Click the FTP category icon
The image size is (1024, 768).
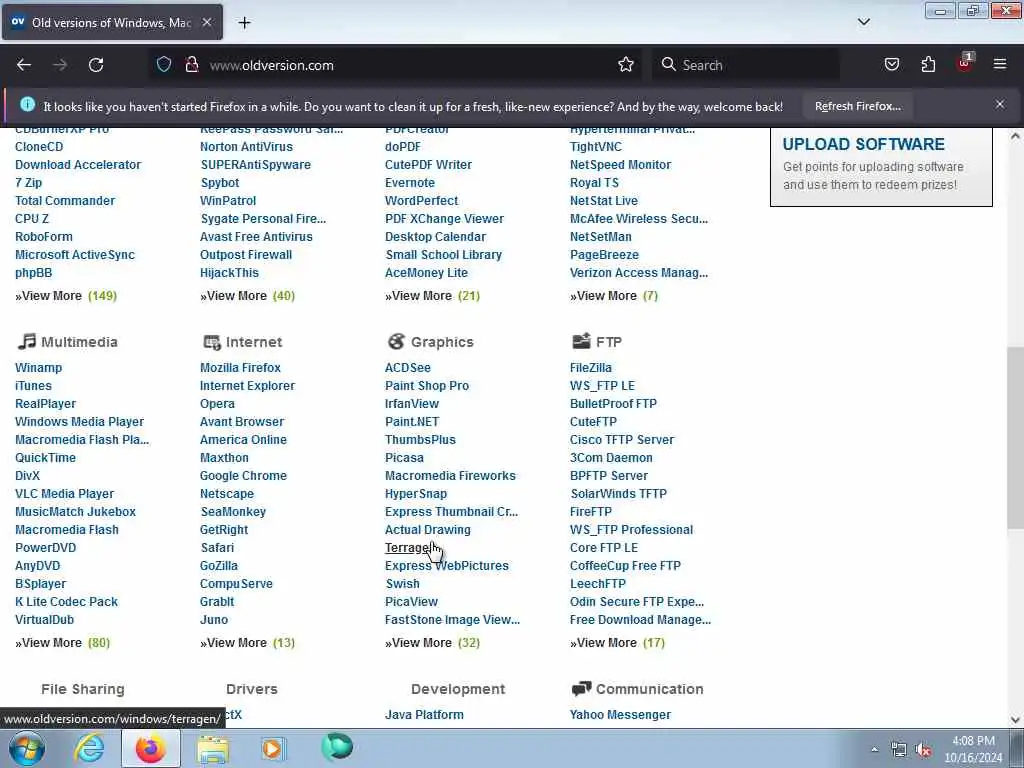581,341
